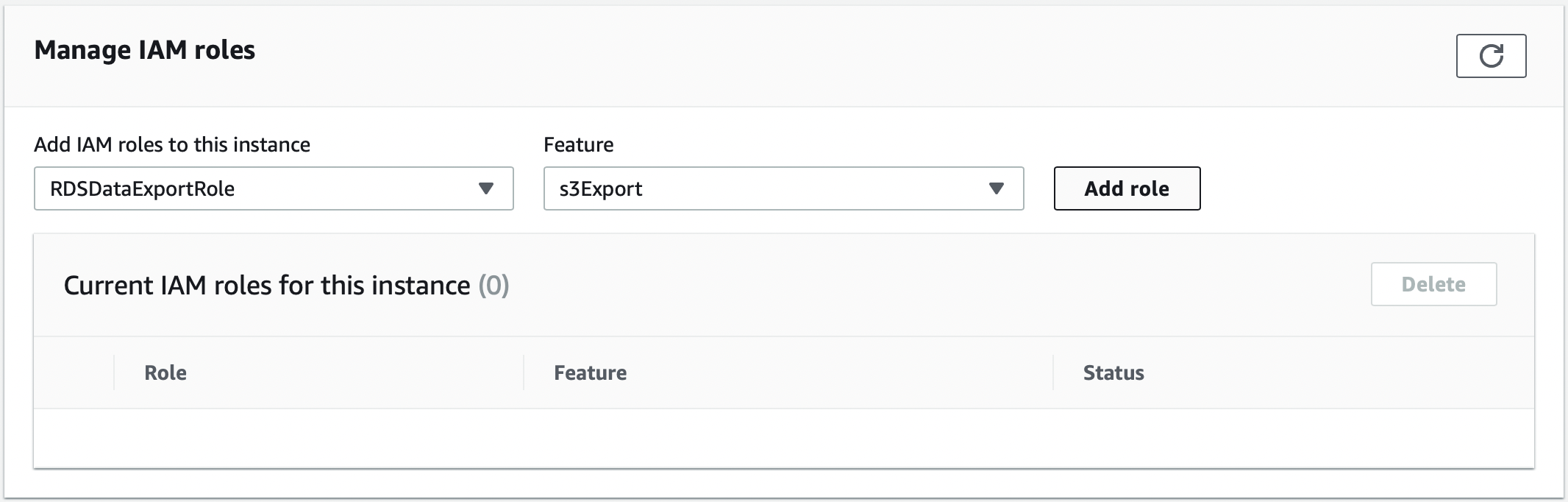This screenshot has width=1568, height=502.
Task: Click the s3Export text in the feature selector
Action: click(601, 189)
